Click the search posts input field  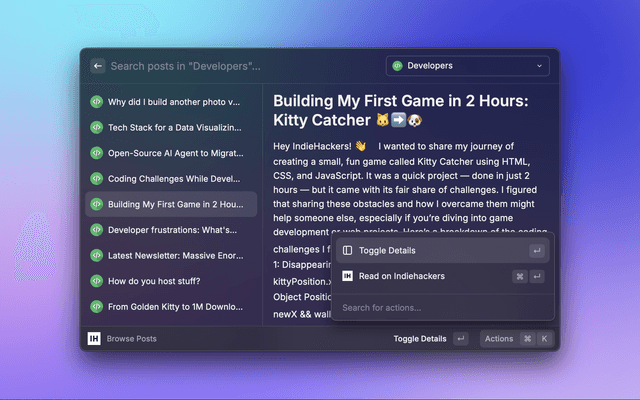240,66
